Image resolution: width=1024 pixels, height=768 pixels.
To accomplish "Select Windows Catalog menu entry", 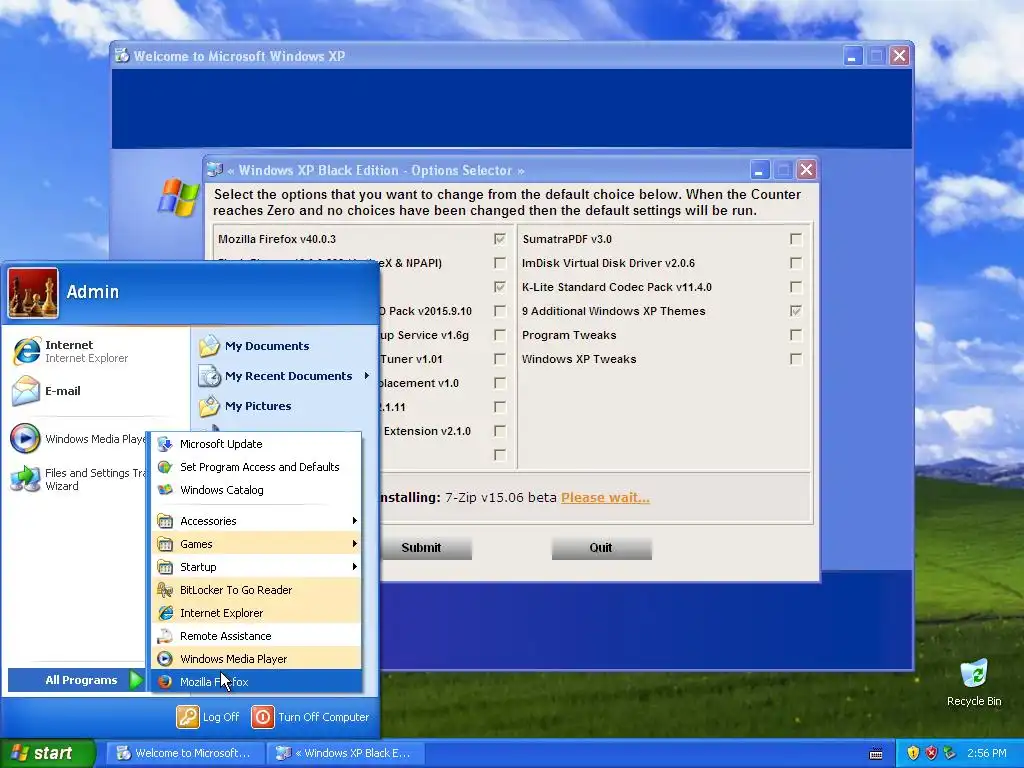I will pyautogui.click(x=257, y=490).
